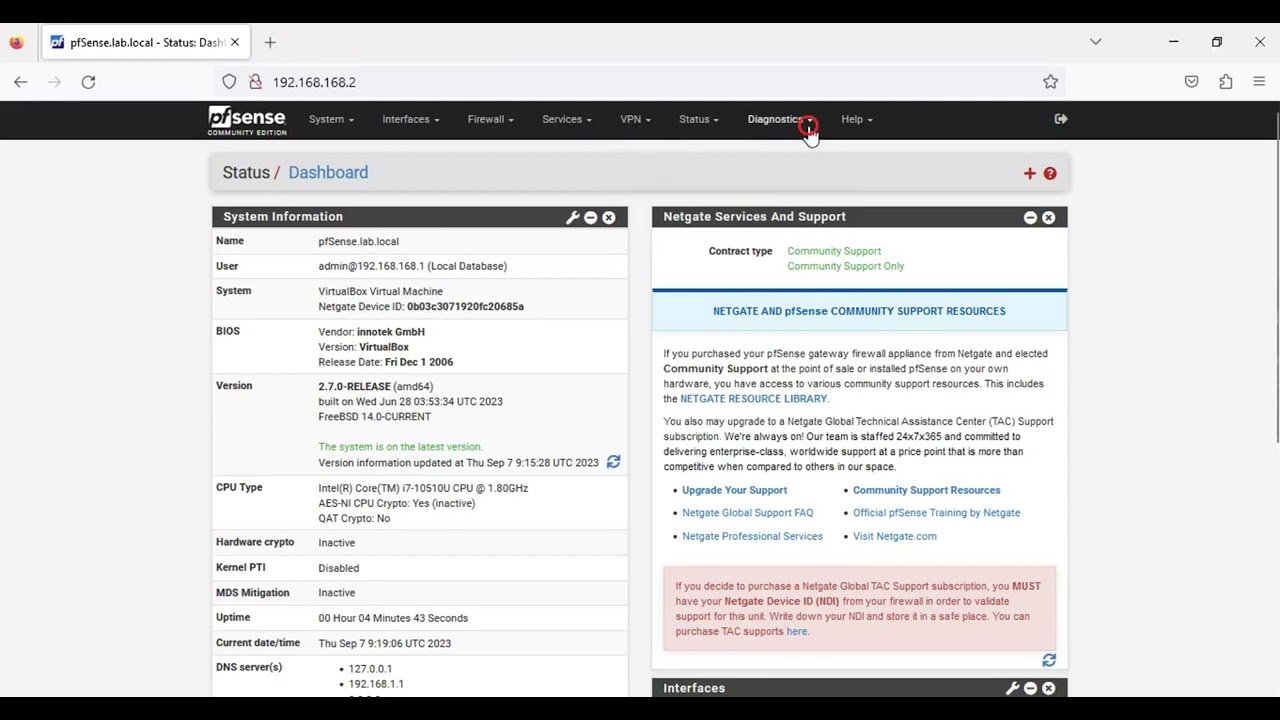Expand the Diagnostics menu
Screen dimensions: 1280x720
coord(780,119)
